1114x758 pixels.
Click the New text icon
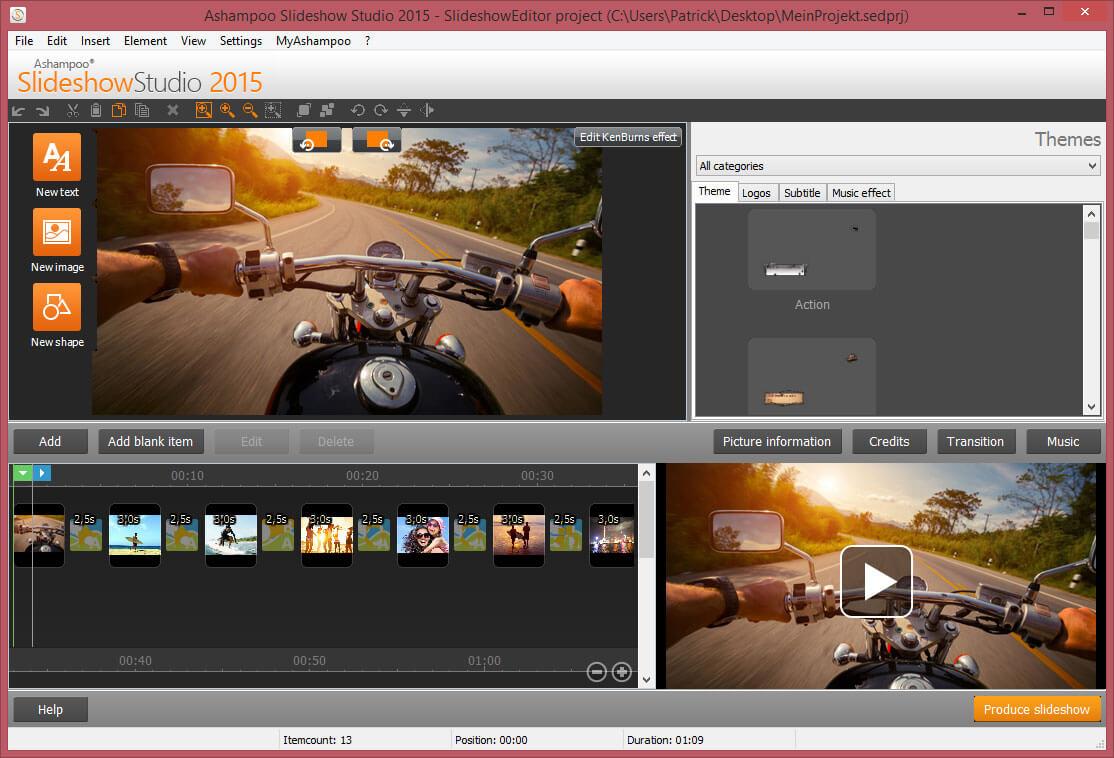[x=57, y=157]
